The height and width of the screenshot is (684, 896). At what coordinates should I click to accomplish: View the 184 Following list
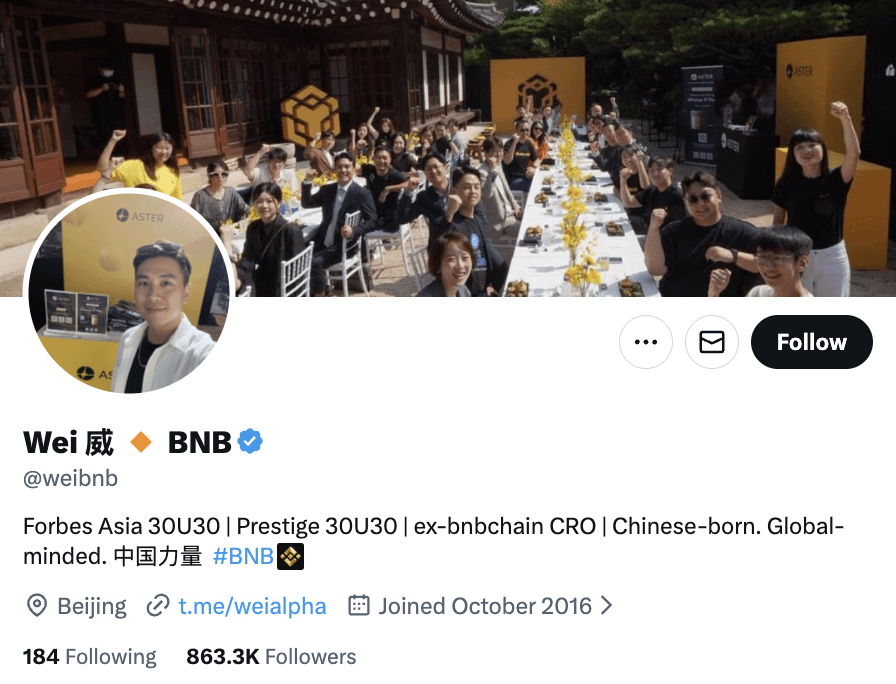click(90, 657)
